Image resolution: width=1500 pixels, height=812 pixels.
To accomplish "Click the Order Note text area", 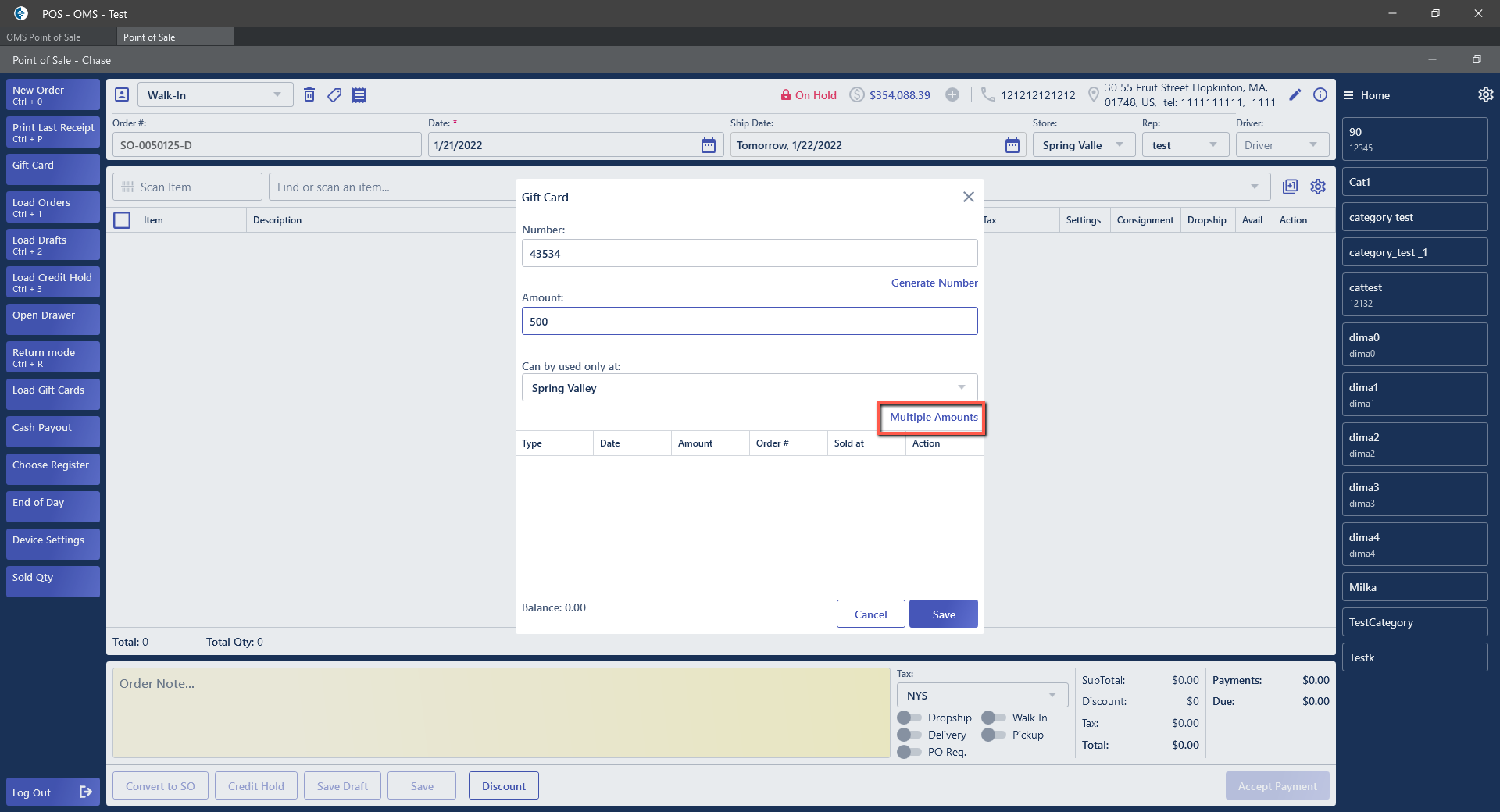I will [501, 712].
